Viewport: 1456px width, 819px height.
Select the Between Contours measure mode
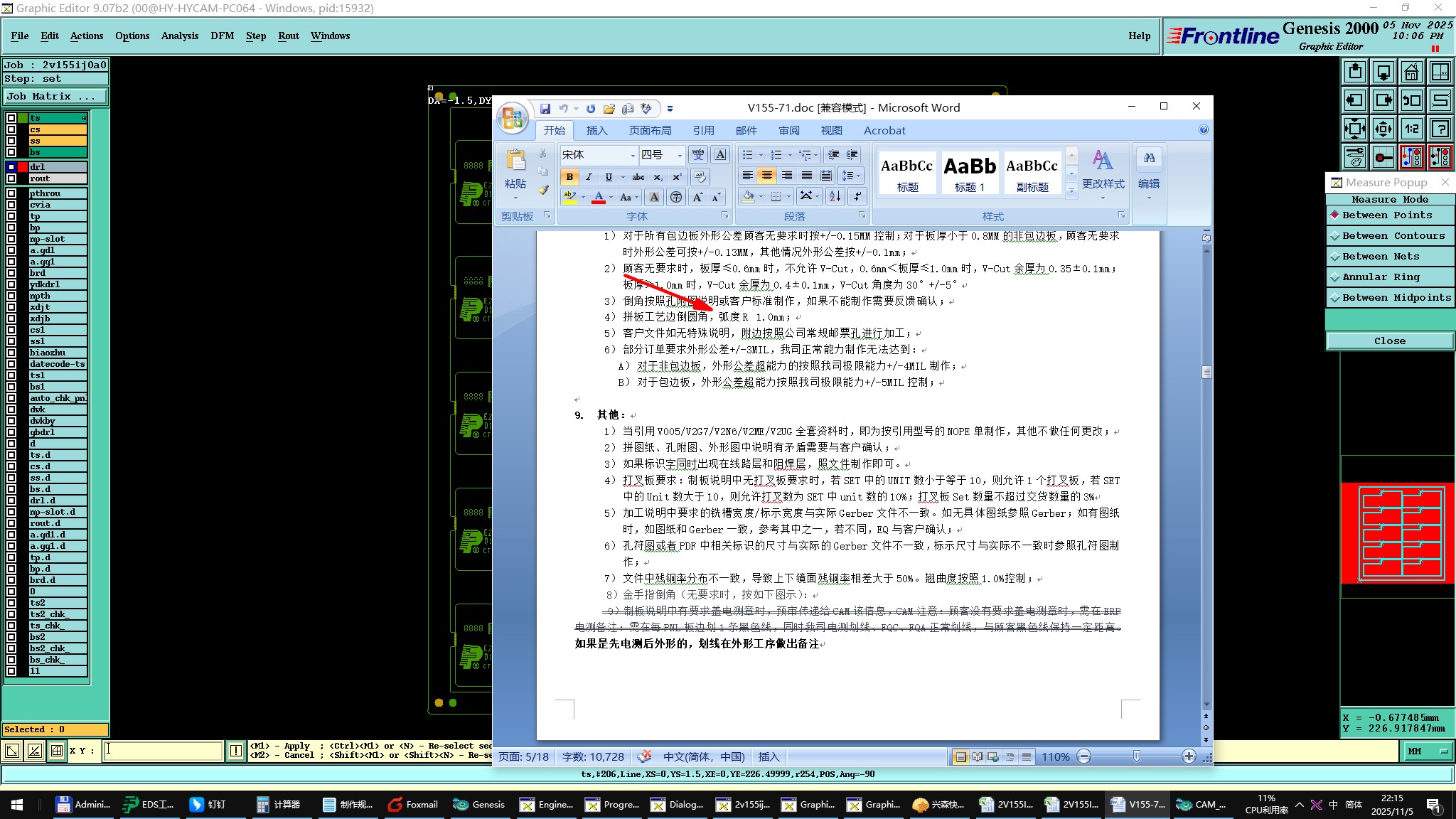tap(1393, 236)
